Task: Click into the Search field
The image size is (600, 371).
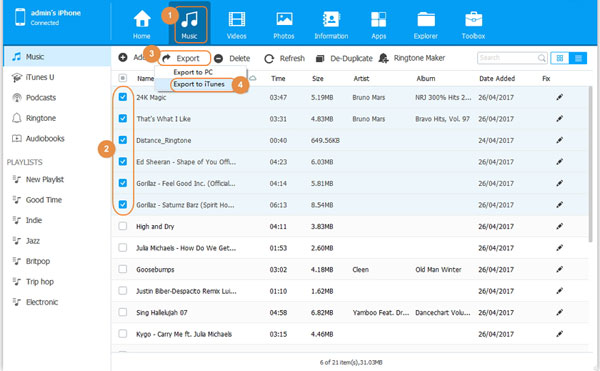Action: 507,58
